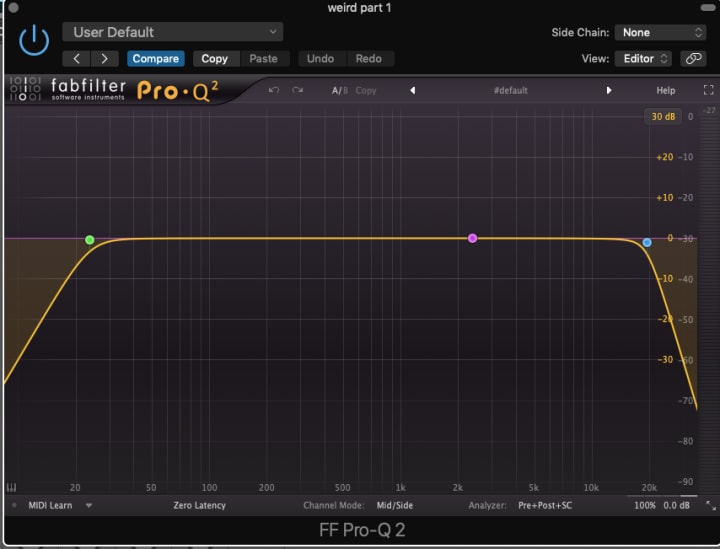Change the Mid/Side channel mode

[x=394, y=505]
